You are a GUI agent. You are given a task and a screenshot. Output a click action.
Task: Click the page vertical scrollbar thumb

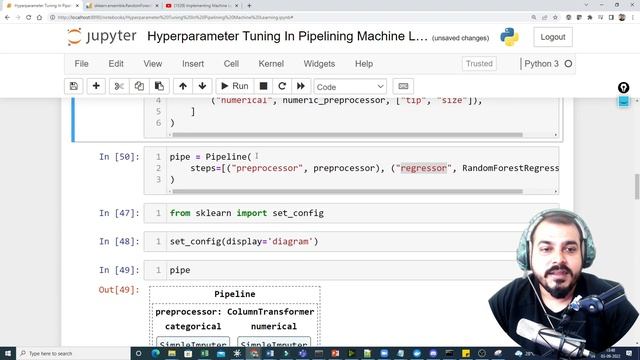pos(637,186)
